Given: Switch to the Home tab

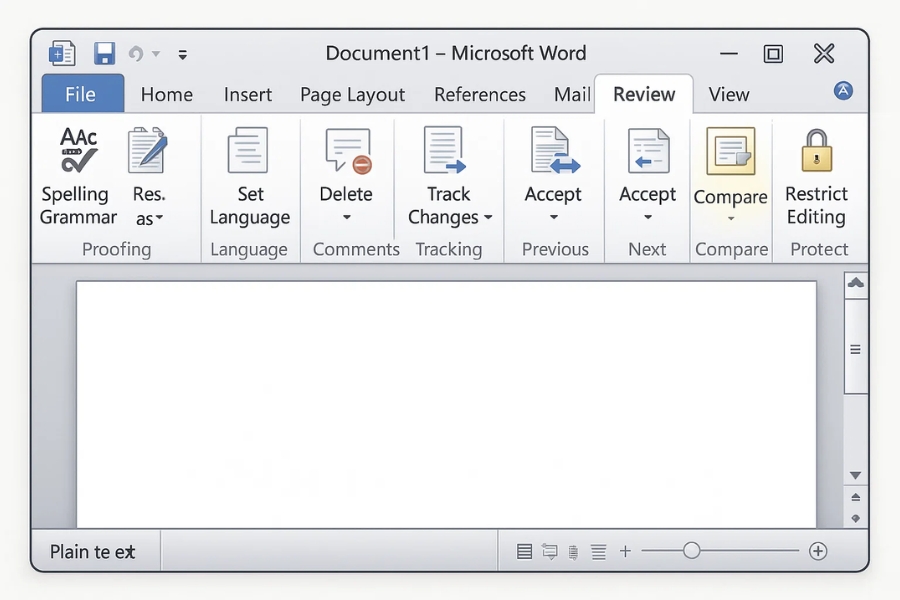Looking at the screenshot, I should 166,94.
